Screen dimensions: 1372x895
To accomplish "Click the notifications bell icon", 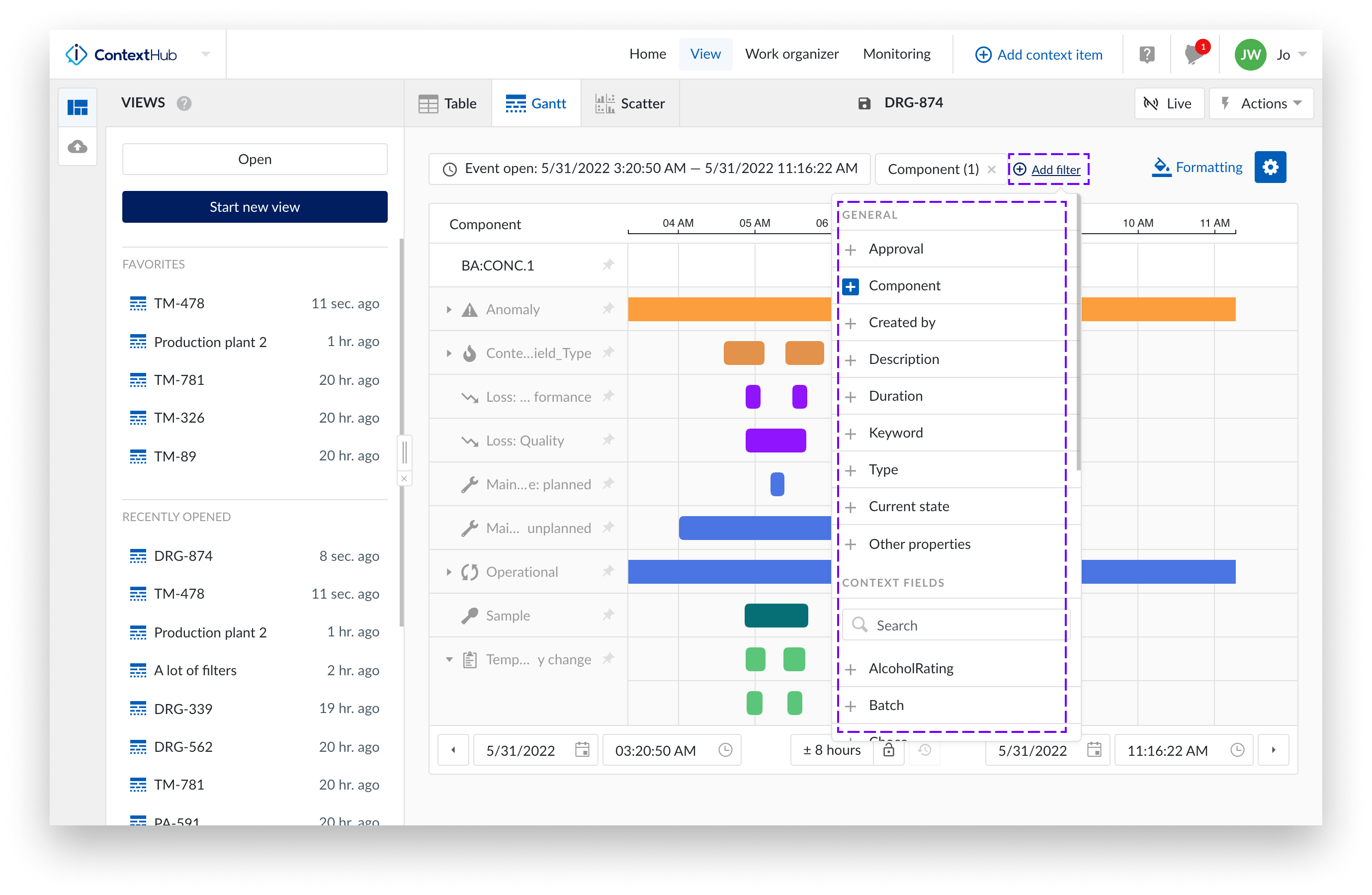I will point(1193,55).
